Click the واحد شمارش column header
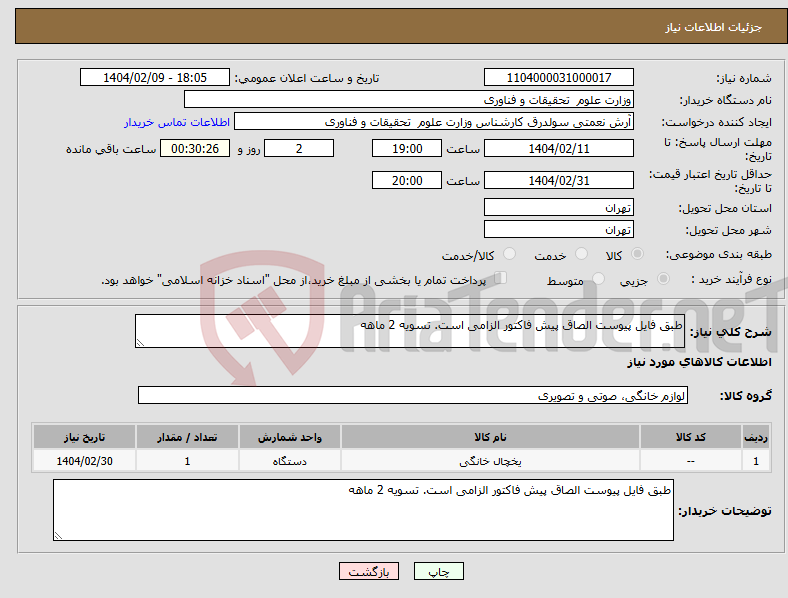The image size is (788, 598). coord(289,437)
